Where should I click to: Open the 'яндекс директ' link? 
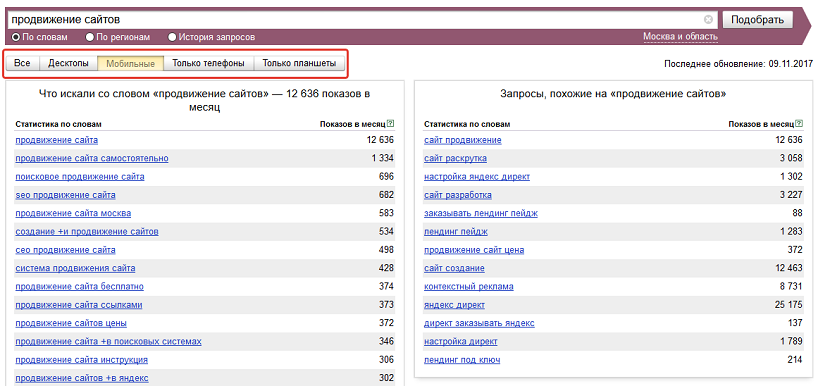pos(454,305)
